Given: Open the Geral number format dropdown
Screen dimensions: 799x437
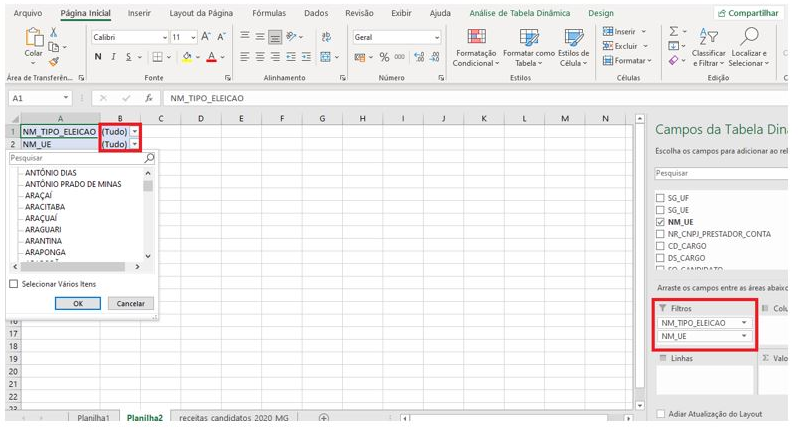Looking at the screenshot, I should click(x=436, y=37).
